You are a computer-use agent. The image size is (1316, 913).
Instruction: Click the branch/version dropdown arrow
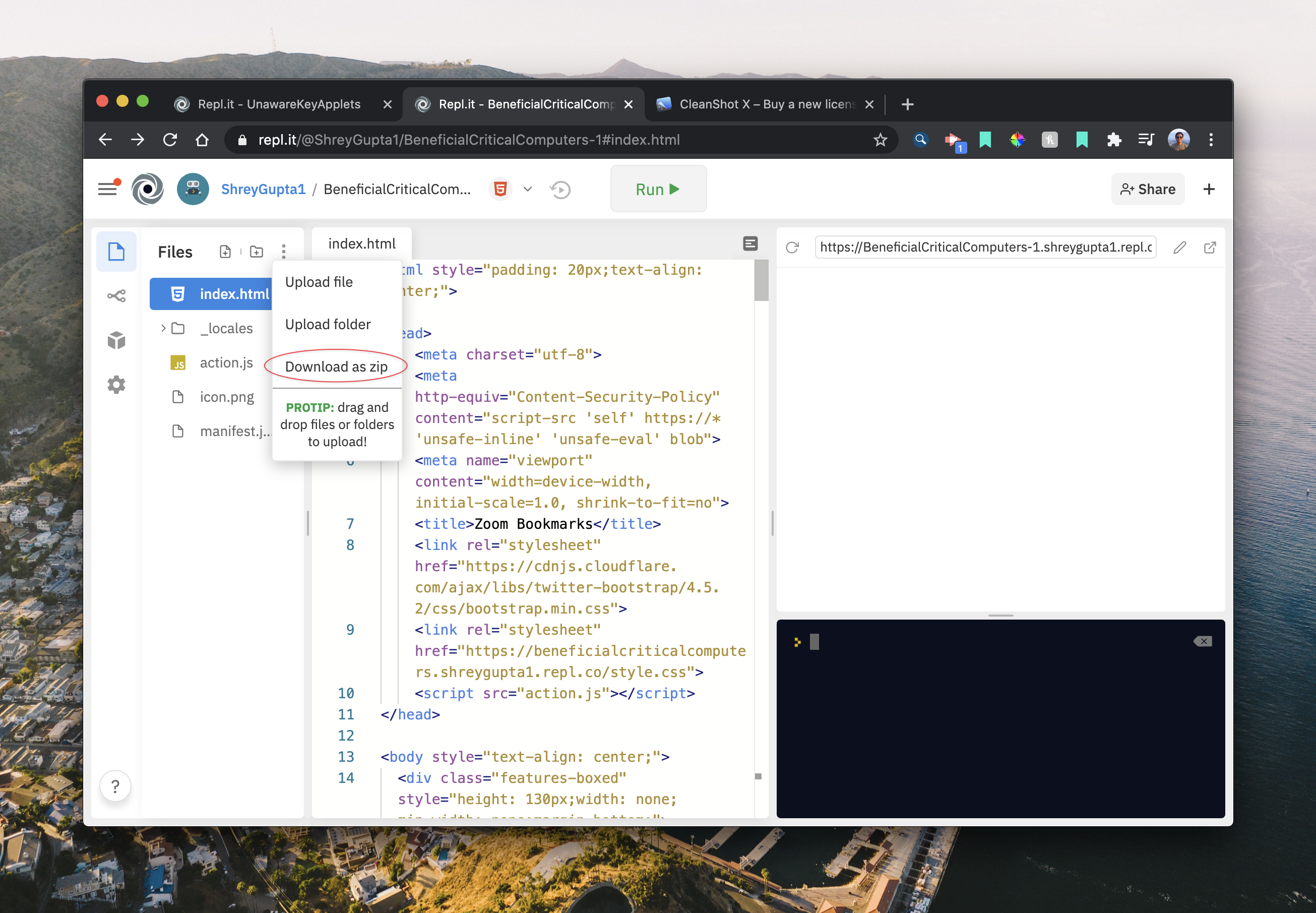(528, 189)
